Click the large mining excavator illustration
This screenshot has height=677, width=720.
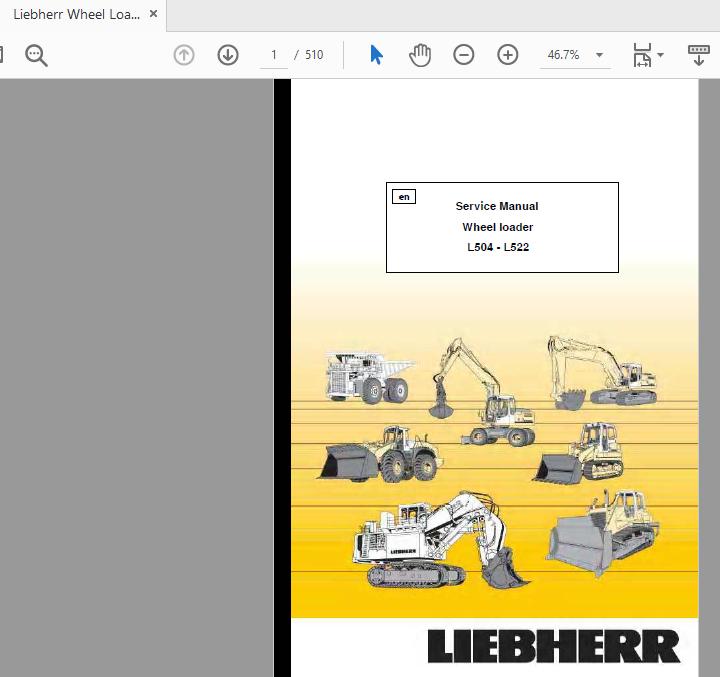coord(440,541)
